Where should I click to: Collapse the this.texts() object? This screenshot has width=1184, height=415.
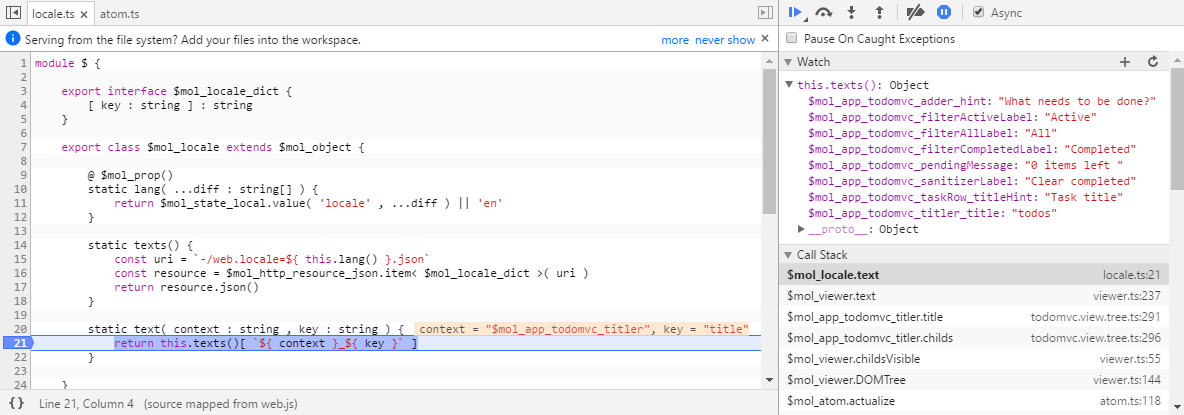[789, 85]
